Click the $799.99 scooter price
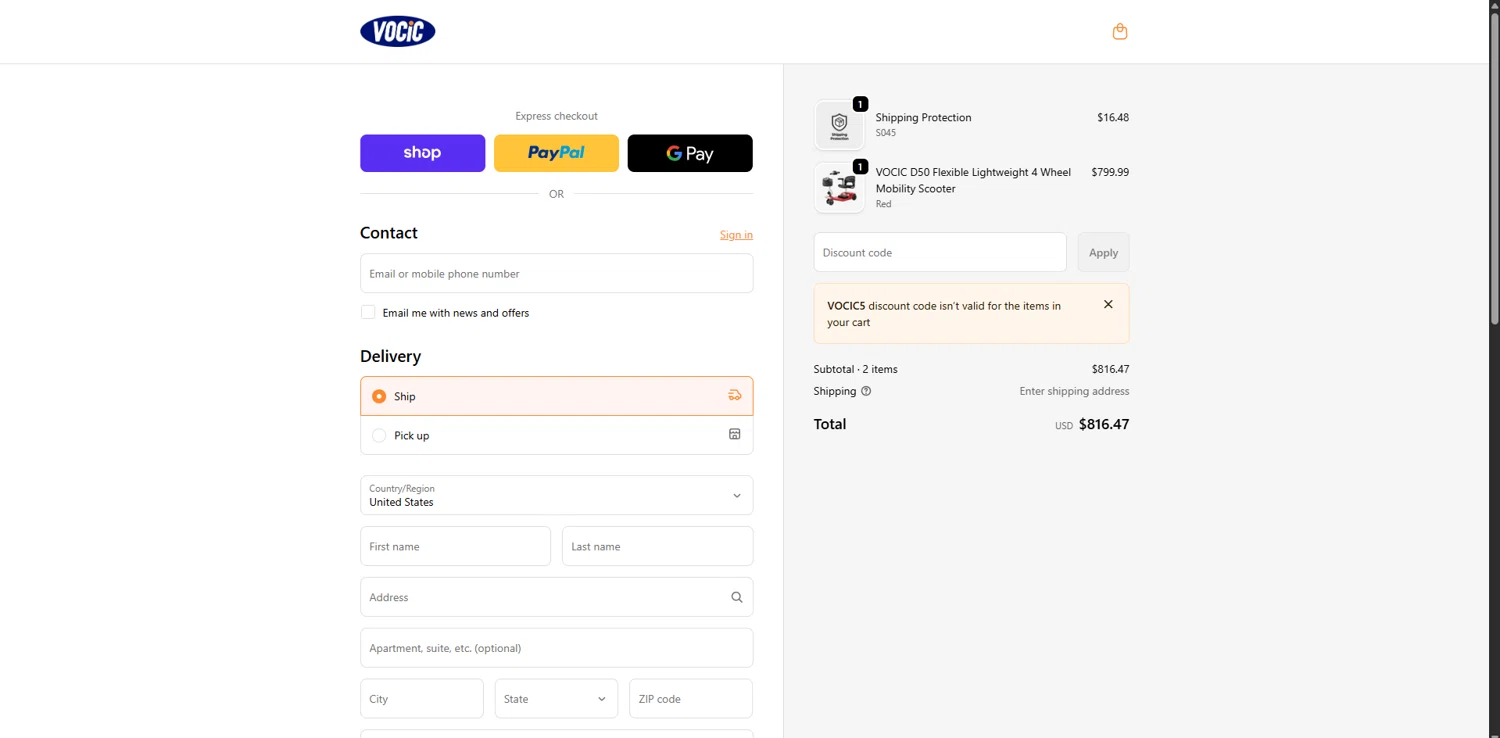Viewport: 1500px width, 738px height. pos(1110,172)
